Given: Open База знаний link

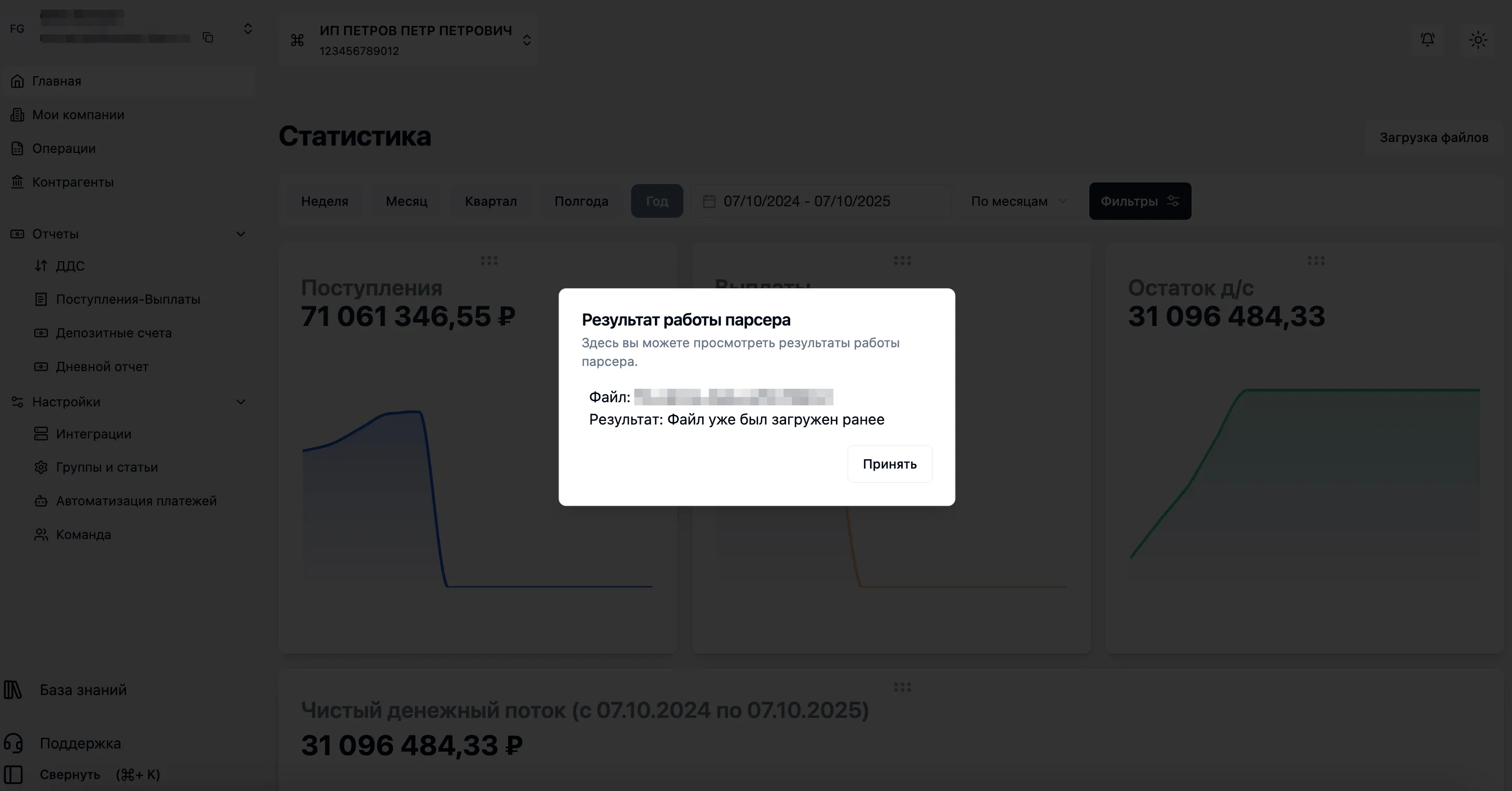Looking at the screenshot, I should pos(83,690).
